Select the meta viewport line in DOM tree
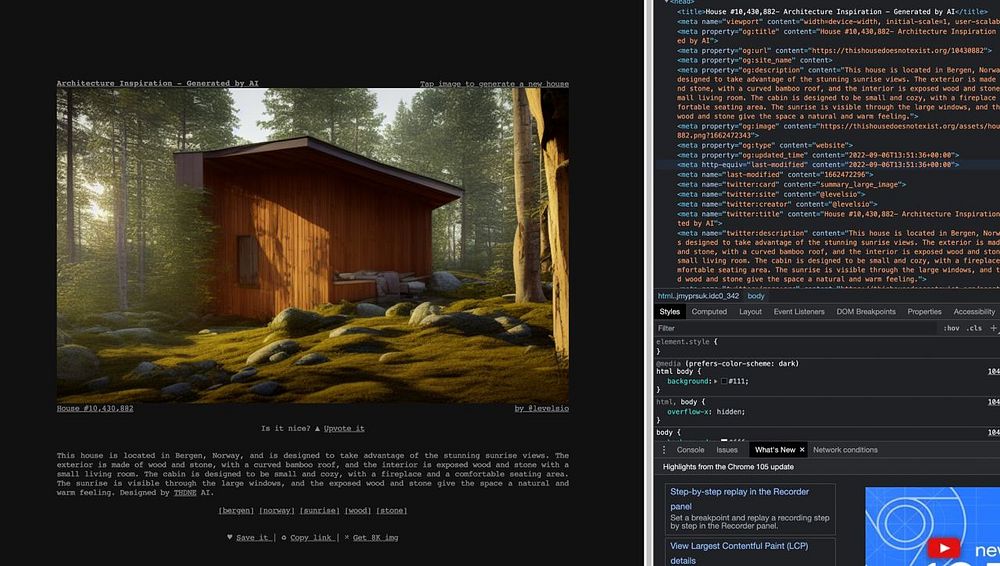Image resolution: width=1000 pixels, height=566 pixels. pos(839,21)
